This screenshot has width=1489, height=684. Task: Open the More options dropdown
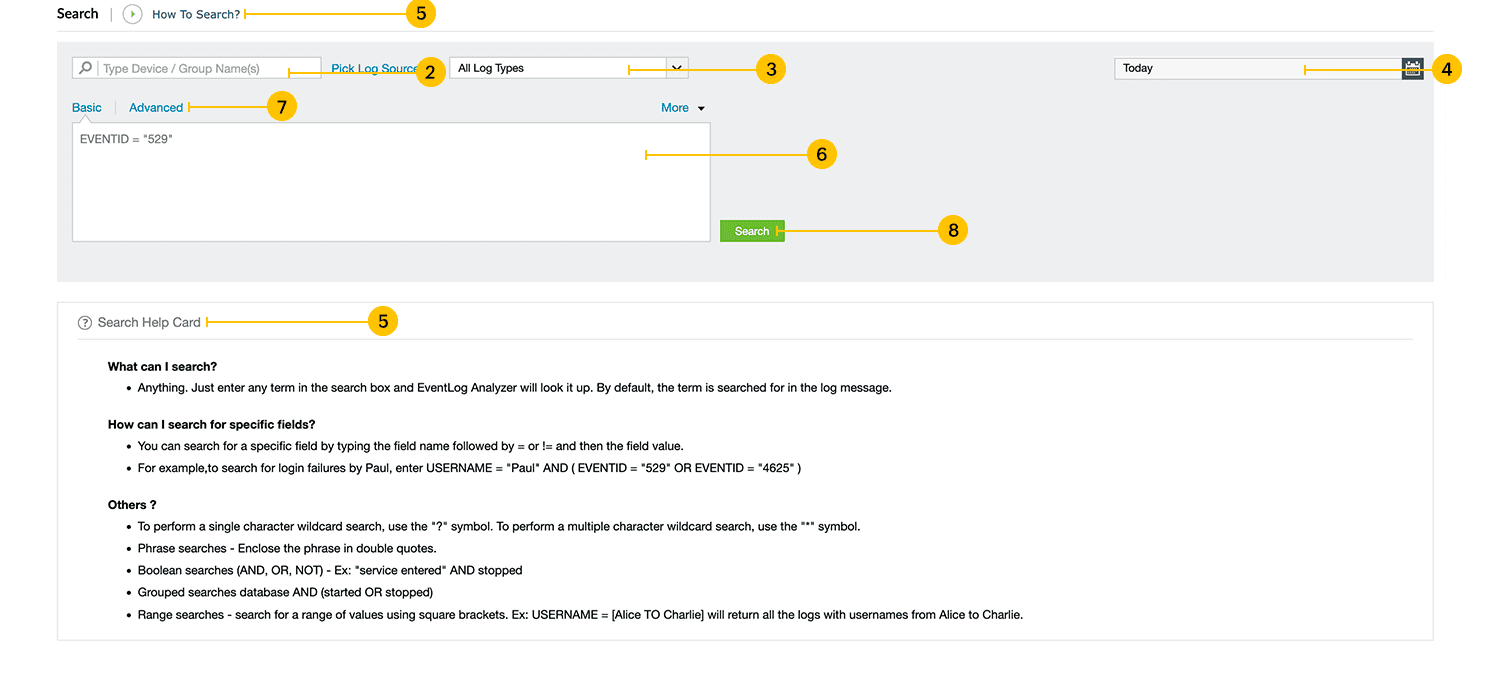coord(682,107)
